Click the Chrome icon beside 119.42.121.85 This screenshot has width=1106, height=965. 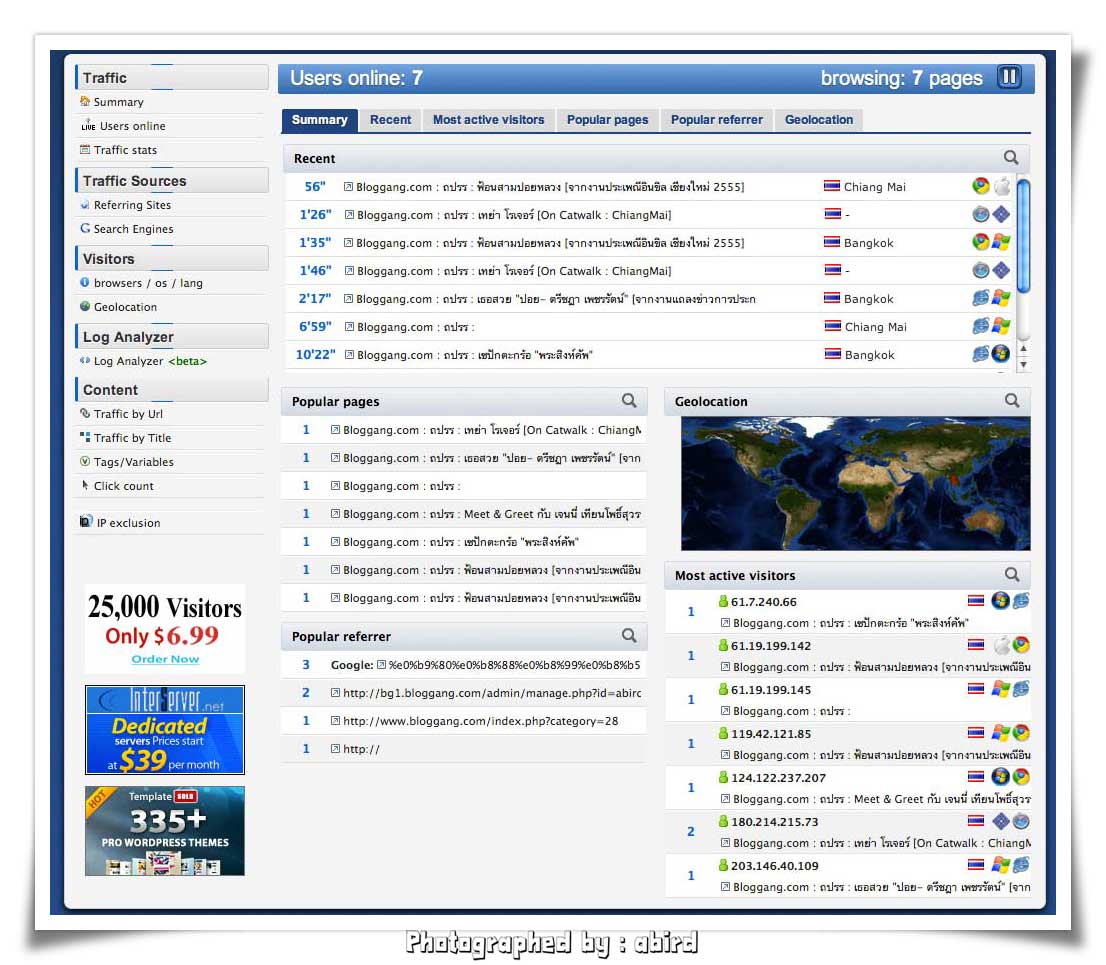click(1021, 733)
